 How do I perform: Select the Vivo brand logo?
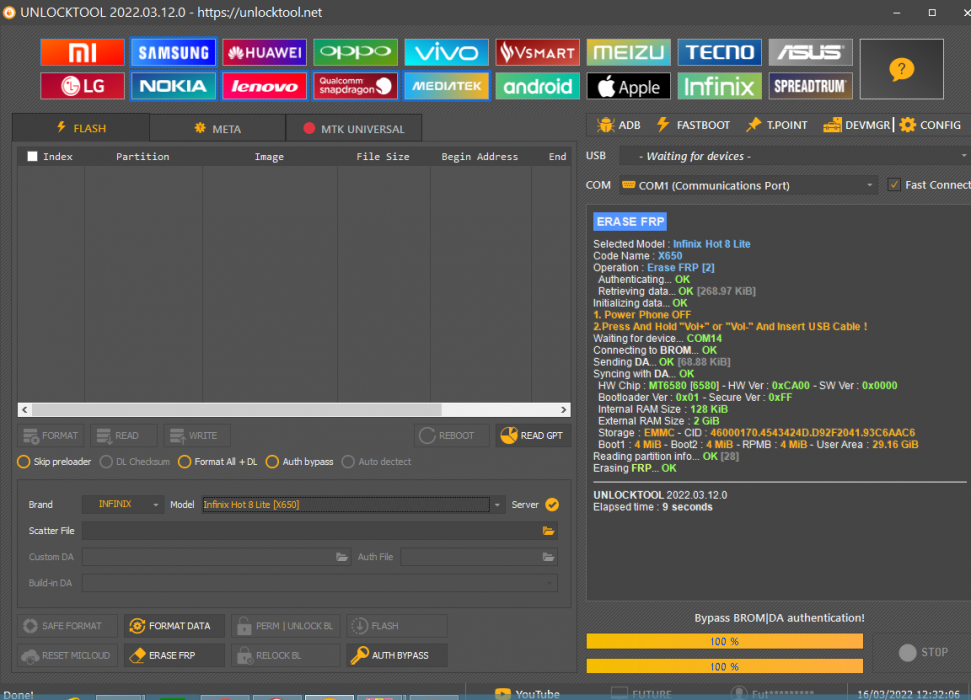coord(446,53)
